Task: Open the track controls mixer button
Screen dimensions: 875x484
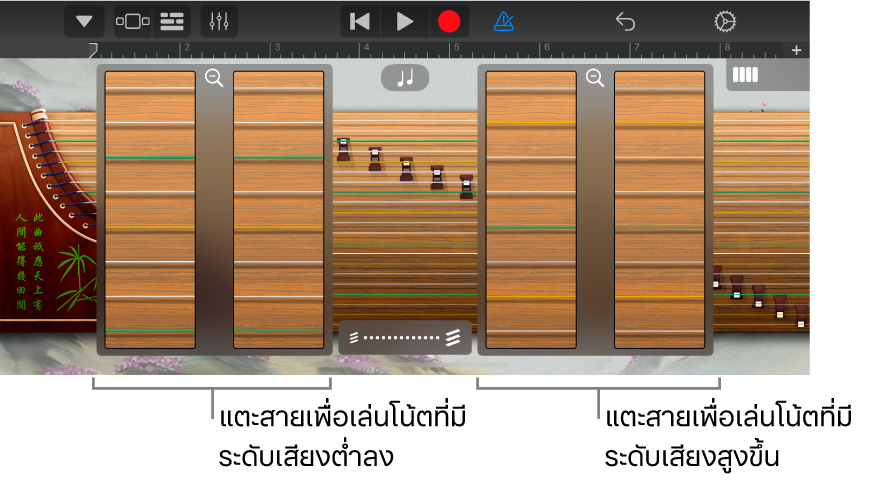Action: (219, 21)
